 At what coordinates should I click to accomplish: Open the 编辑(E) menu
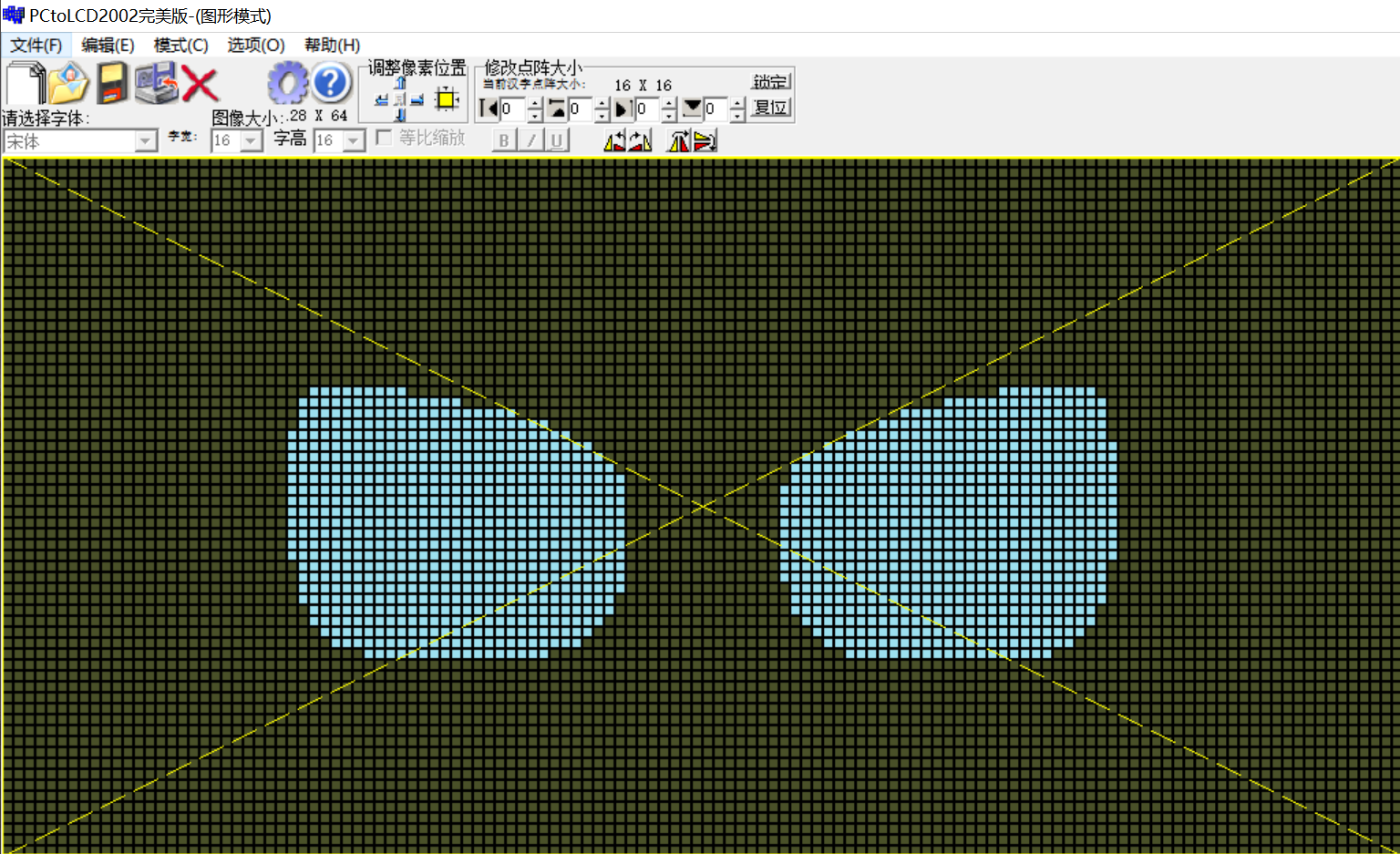(x=108, y=45)
